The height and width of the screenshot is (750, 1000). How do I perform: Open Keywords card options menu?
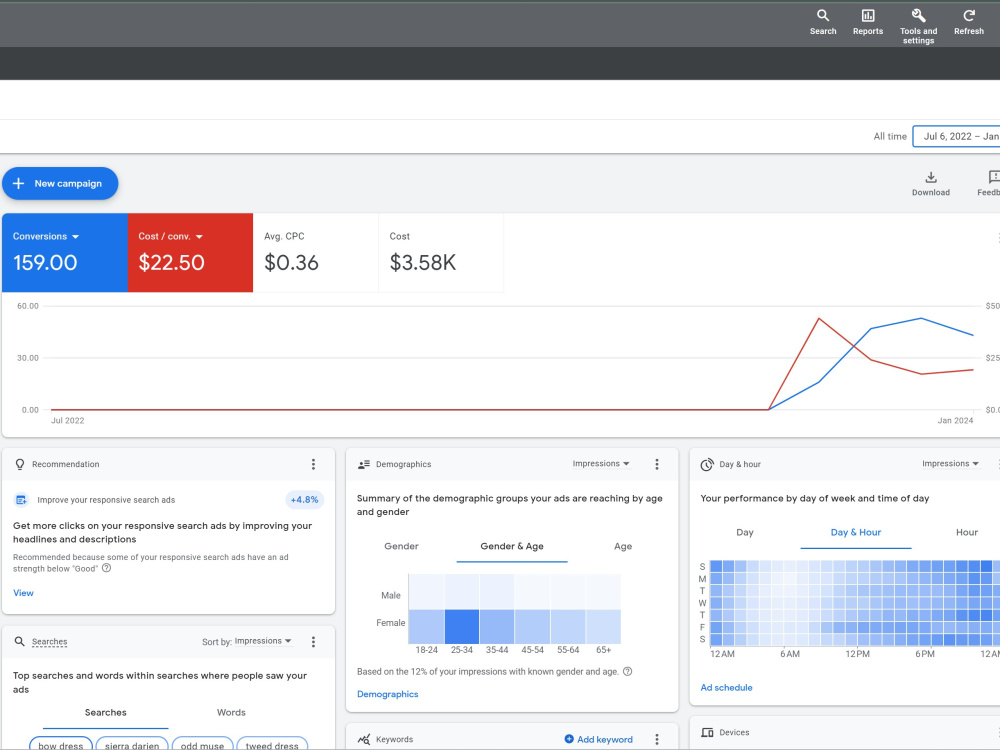(x=657, y=740)
